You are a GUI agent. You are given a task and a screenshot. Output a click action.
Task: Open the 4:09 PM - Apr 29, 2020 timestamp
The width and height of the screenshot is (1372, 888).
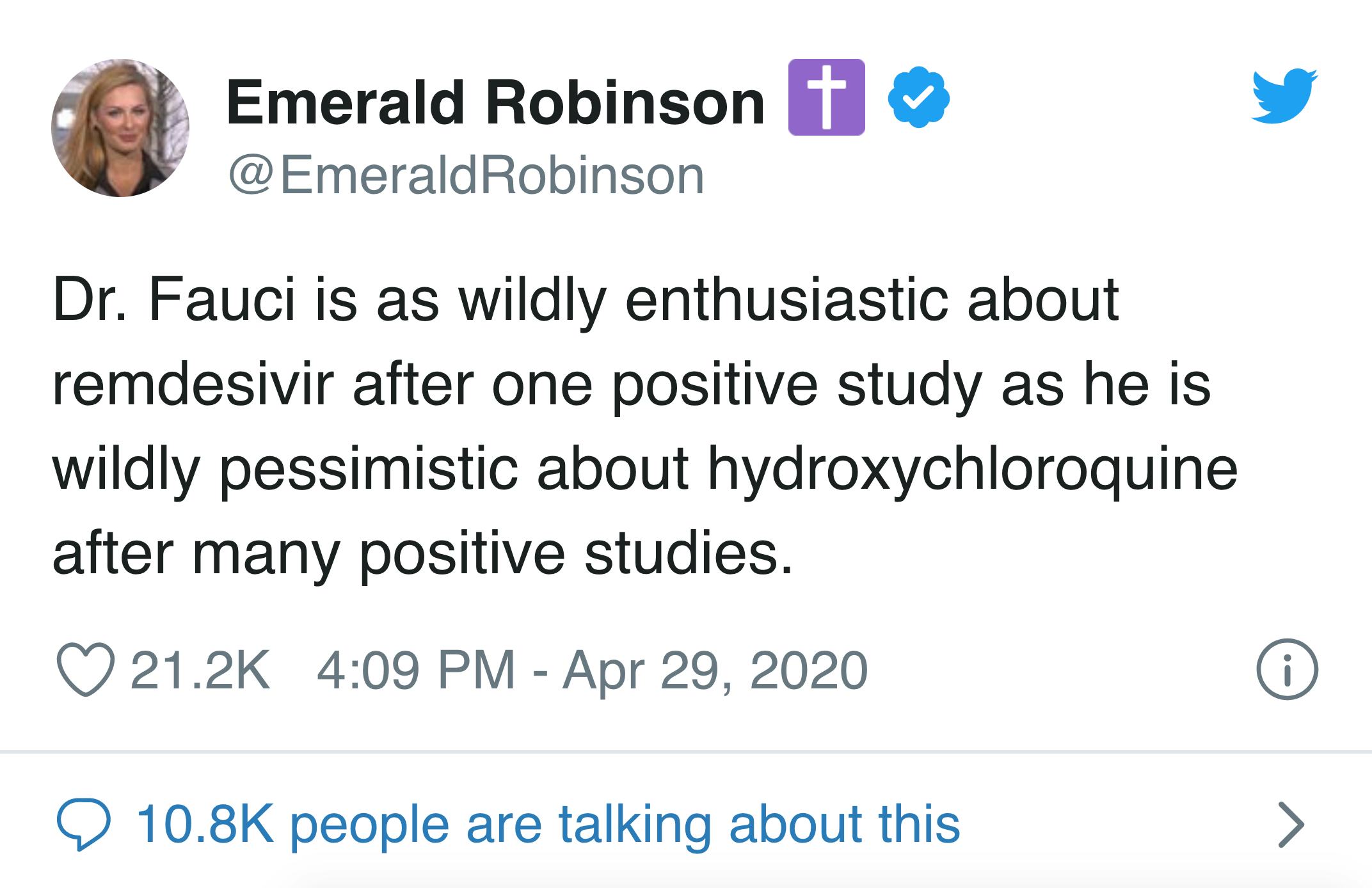click(592, 670)
